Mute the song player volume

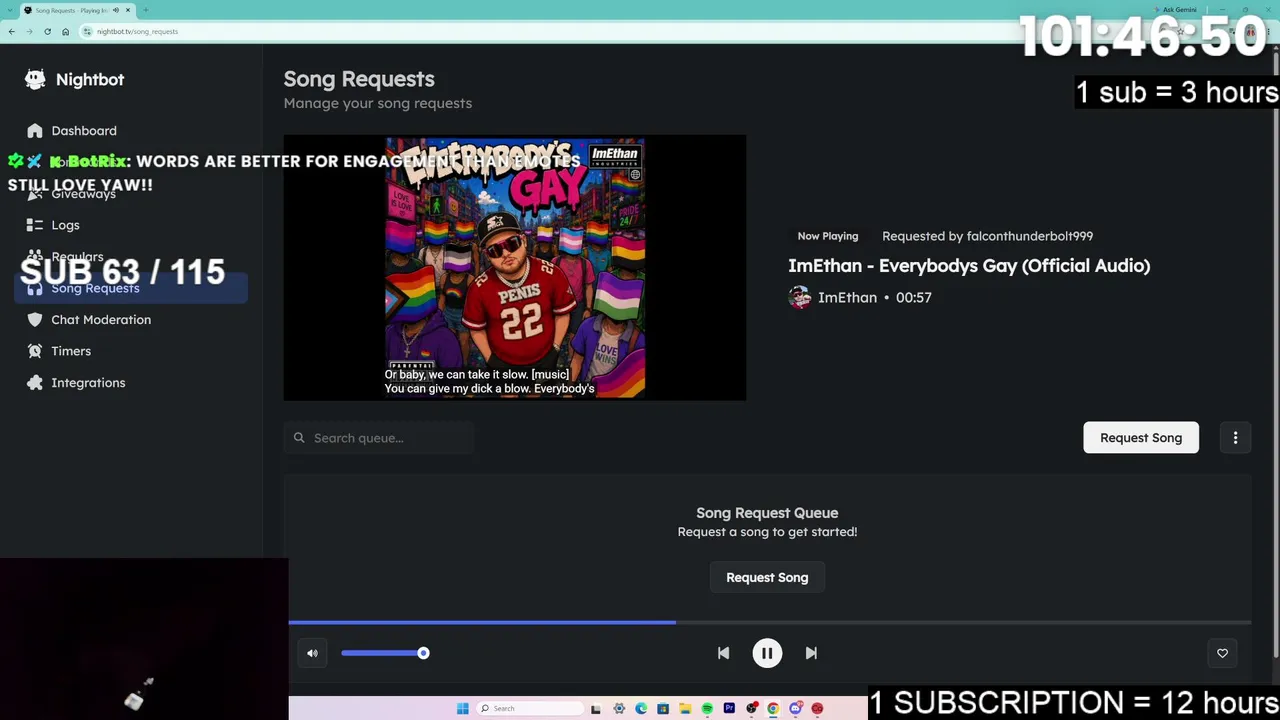(312, 653)
